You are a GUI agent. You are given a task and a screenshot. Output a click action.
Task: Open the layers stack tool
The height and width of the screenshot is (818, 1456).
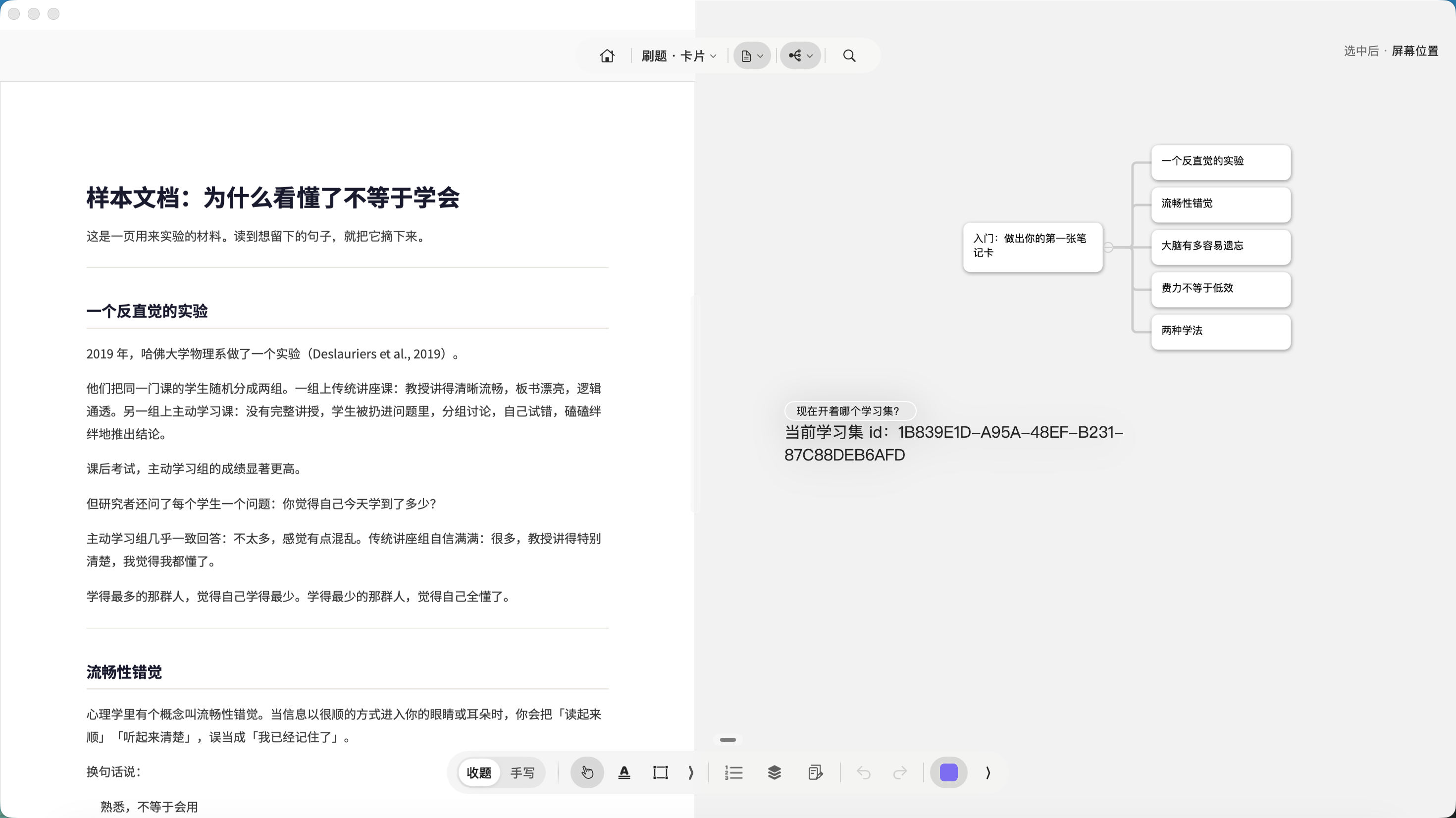(775, 772)
